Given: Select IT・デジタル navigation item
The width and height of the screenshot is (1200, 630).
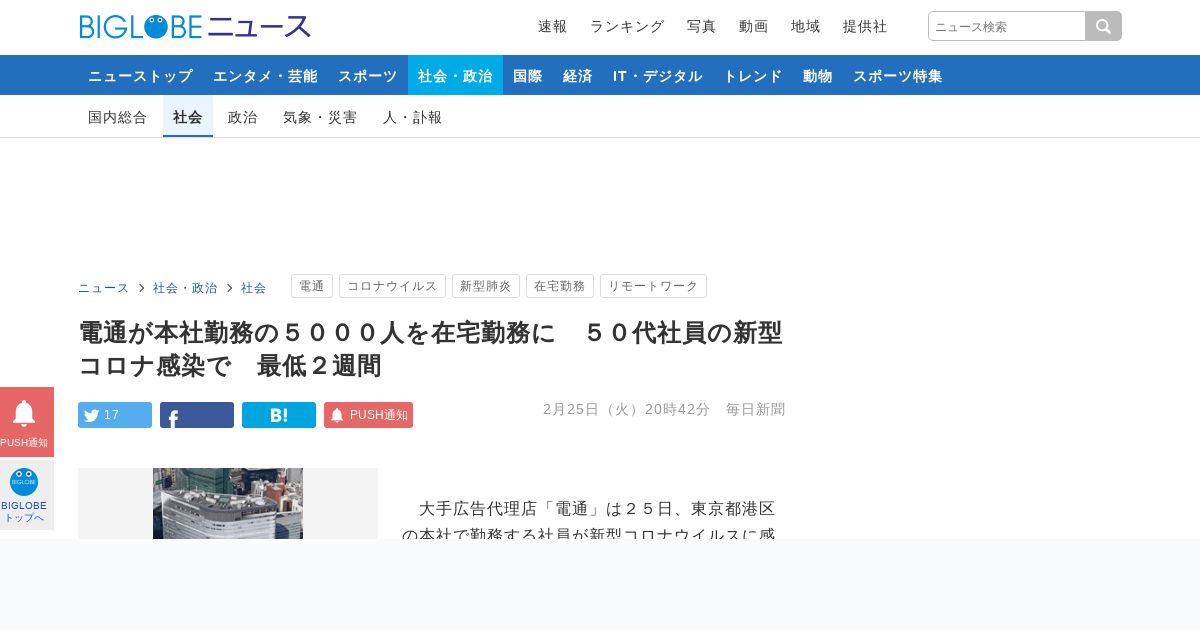Looking at the screenshot, I should [658, 75].
